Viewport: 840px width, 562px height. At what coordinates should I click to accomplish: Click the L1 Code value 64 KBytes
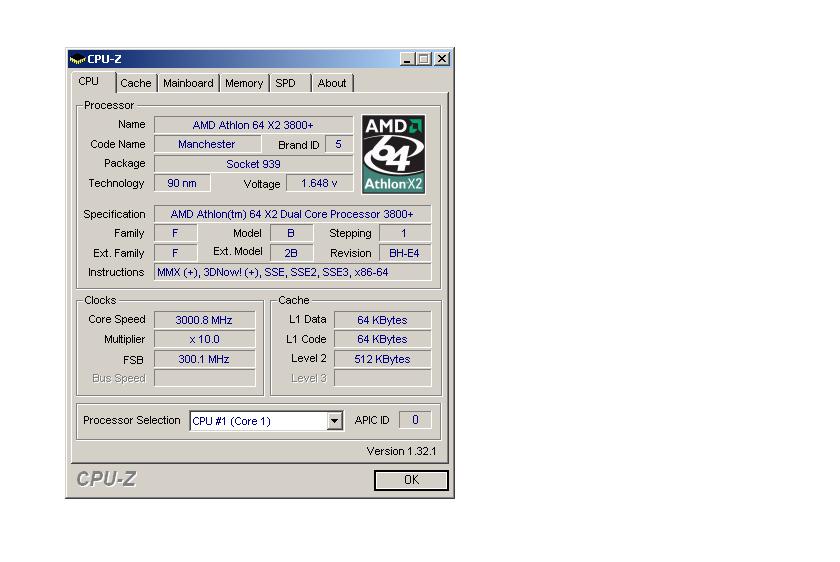[382, 339]
